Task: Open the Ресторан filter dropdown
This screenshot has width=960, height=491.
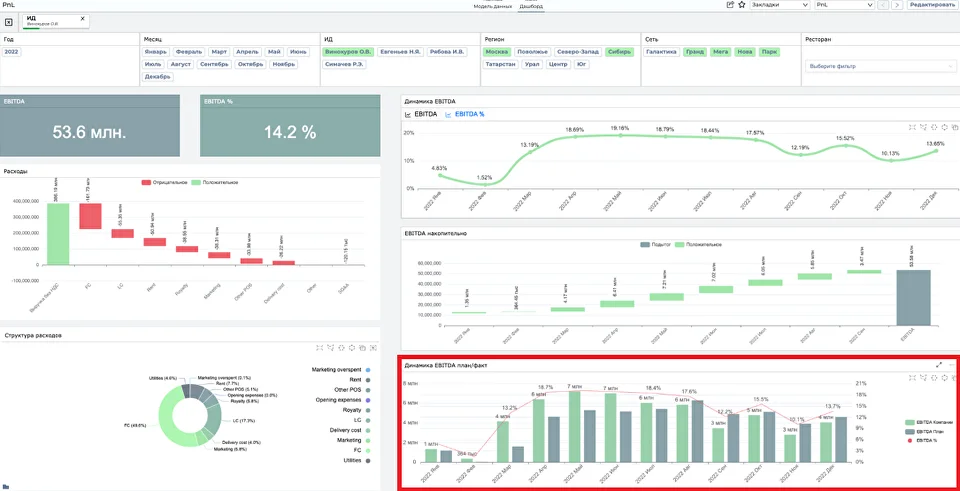Action: 880,66
